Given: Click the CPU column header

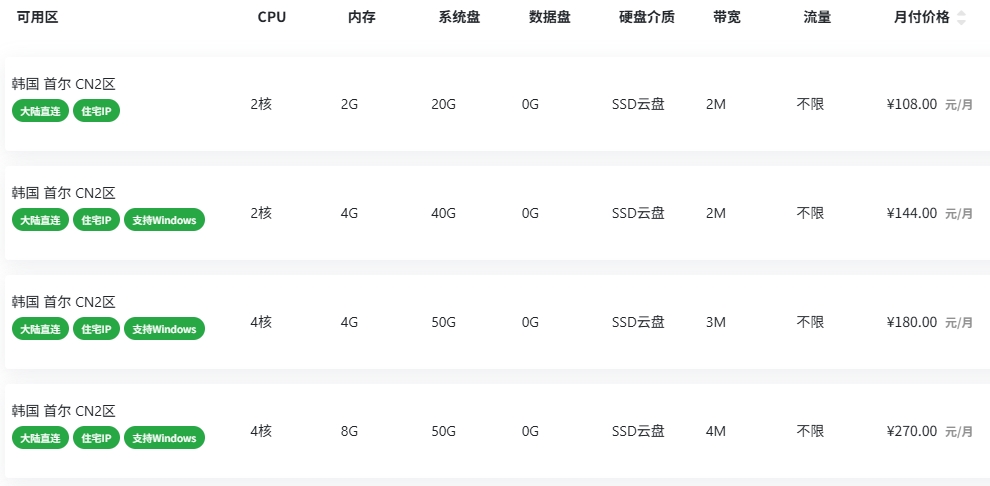Looking at the screenshot, I should [x=271, y=17].
